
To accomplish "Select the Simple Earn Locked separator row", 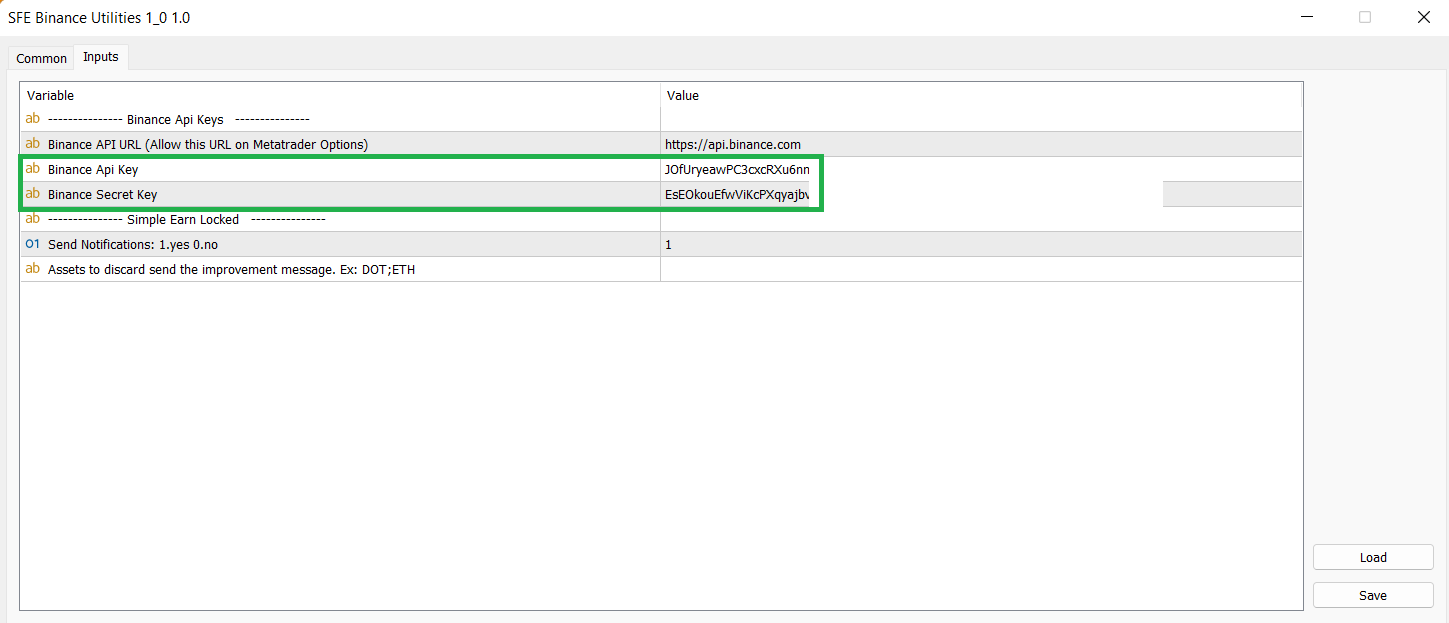I will [x=661, y=219].
